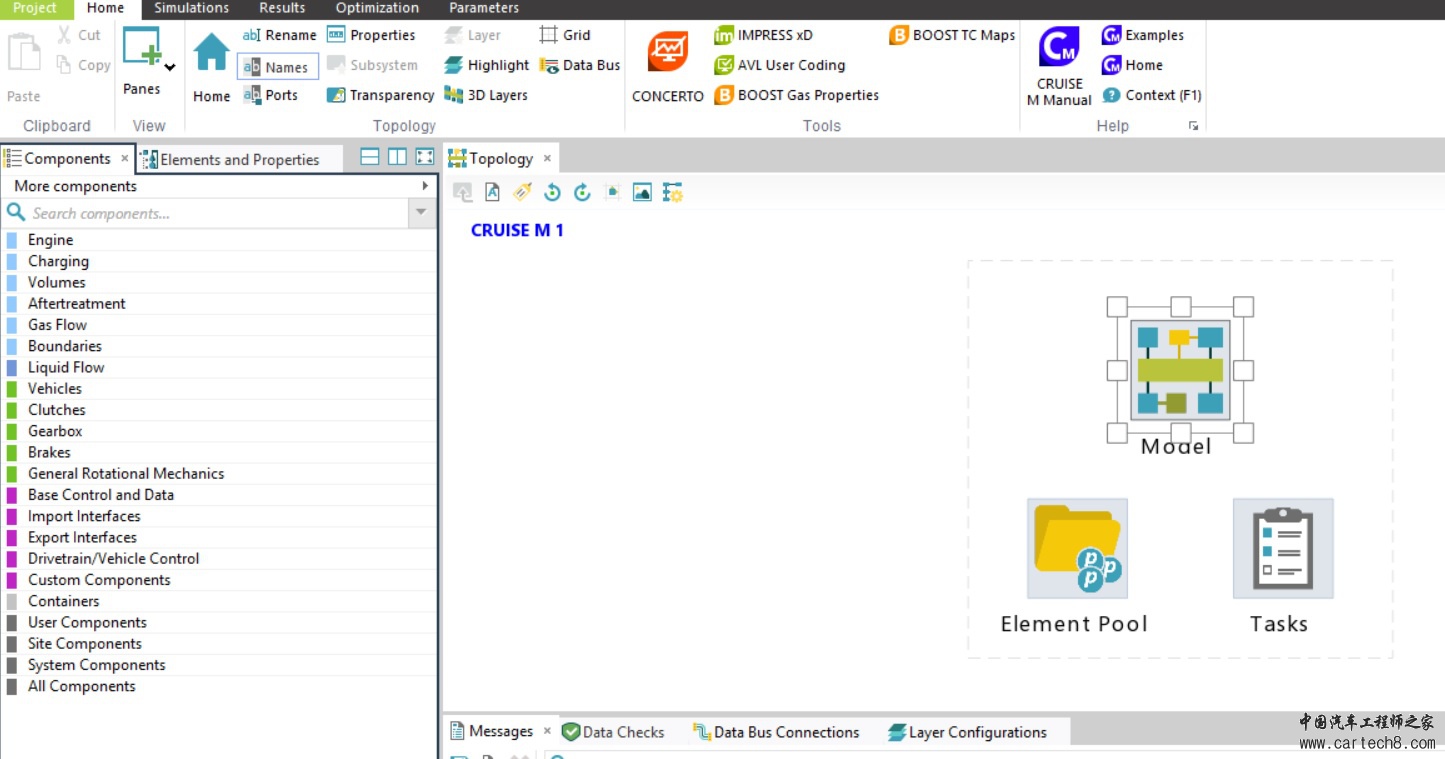This screenshot has width=1445, height=759.
Task: Open the Layer Configurations tab
Action: [x=967, y=732]
